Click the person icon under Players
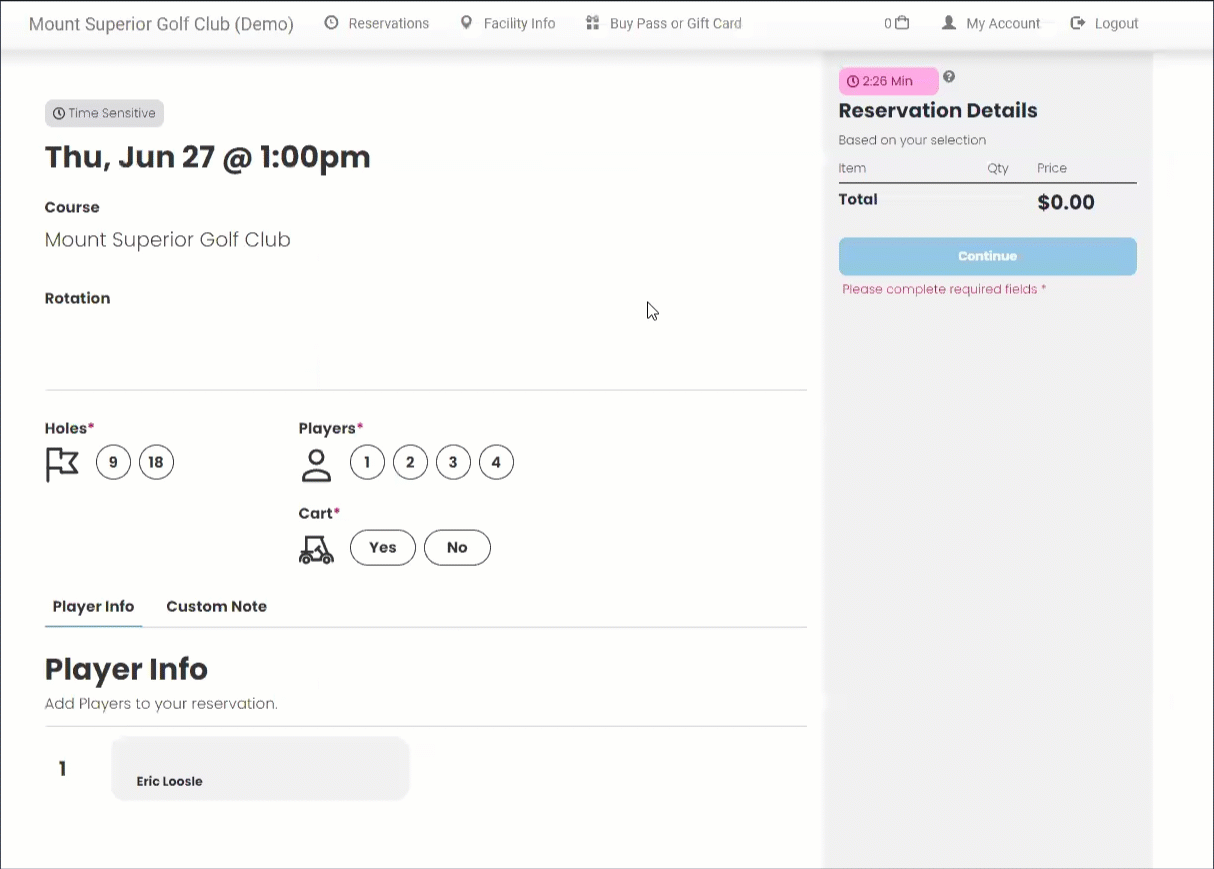The image size is (1214, 869). pyautogui.click(x=316, y=465)
